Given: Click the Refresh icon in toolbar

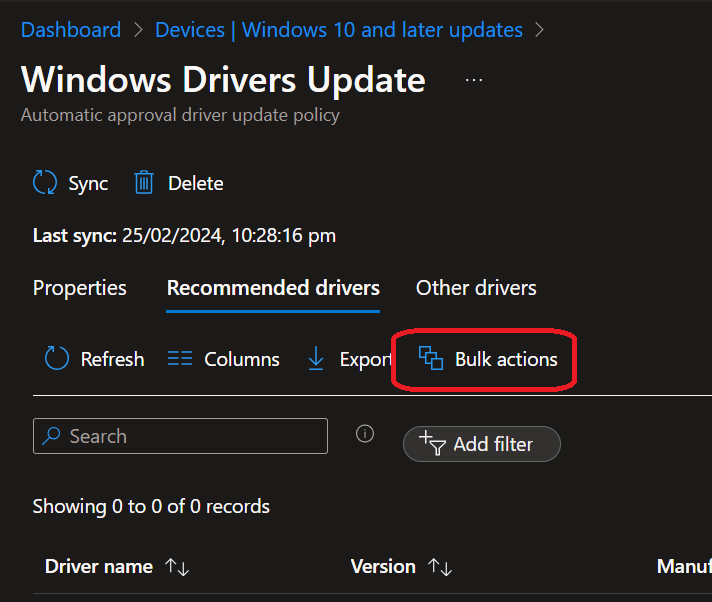Looking at the screenshot, I should (57, 359).
